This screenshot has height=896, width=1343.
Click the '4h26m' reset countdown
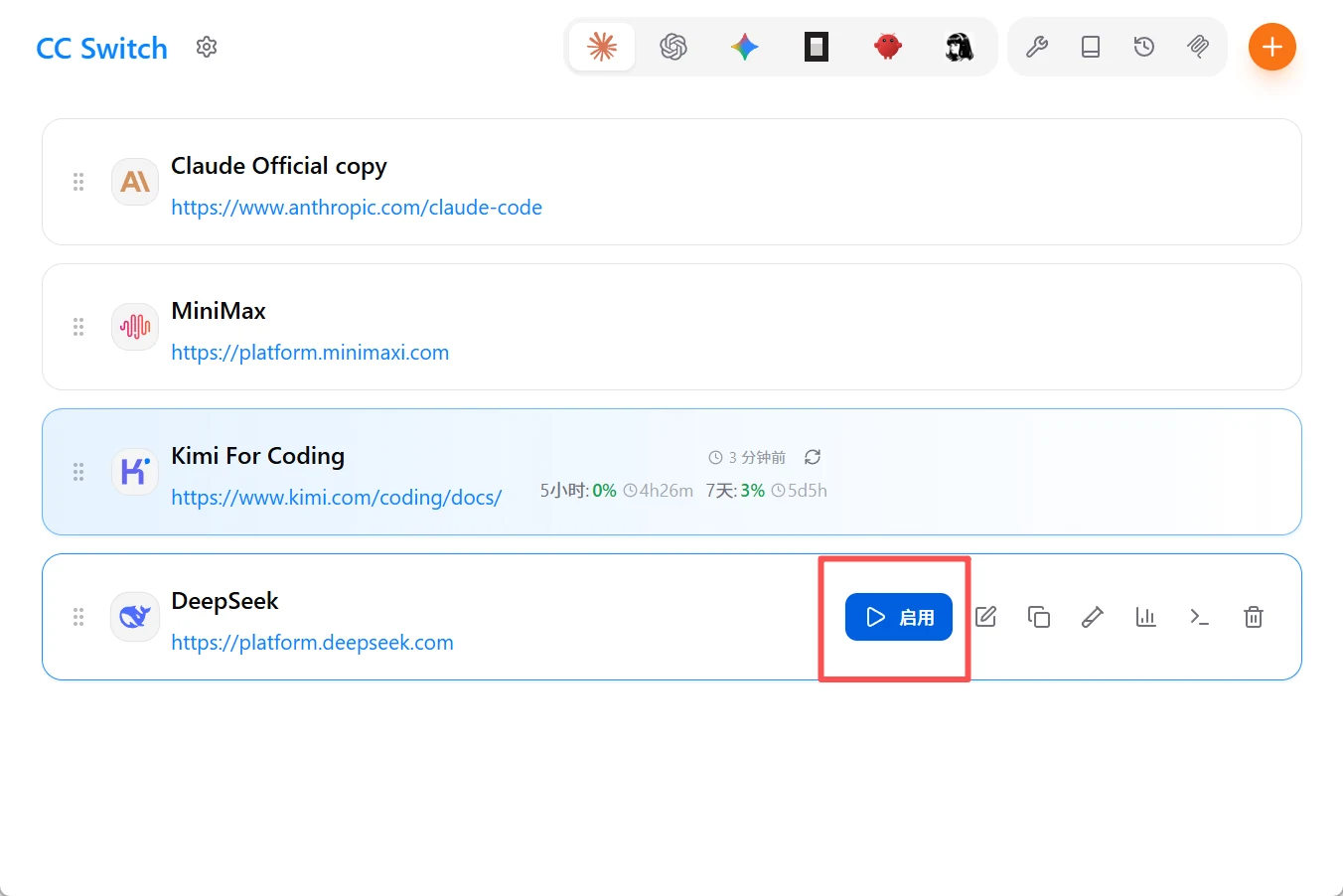point(659,491)
